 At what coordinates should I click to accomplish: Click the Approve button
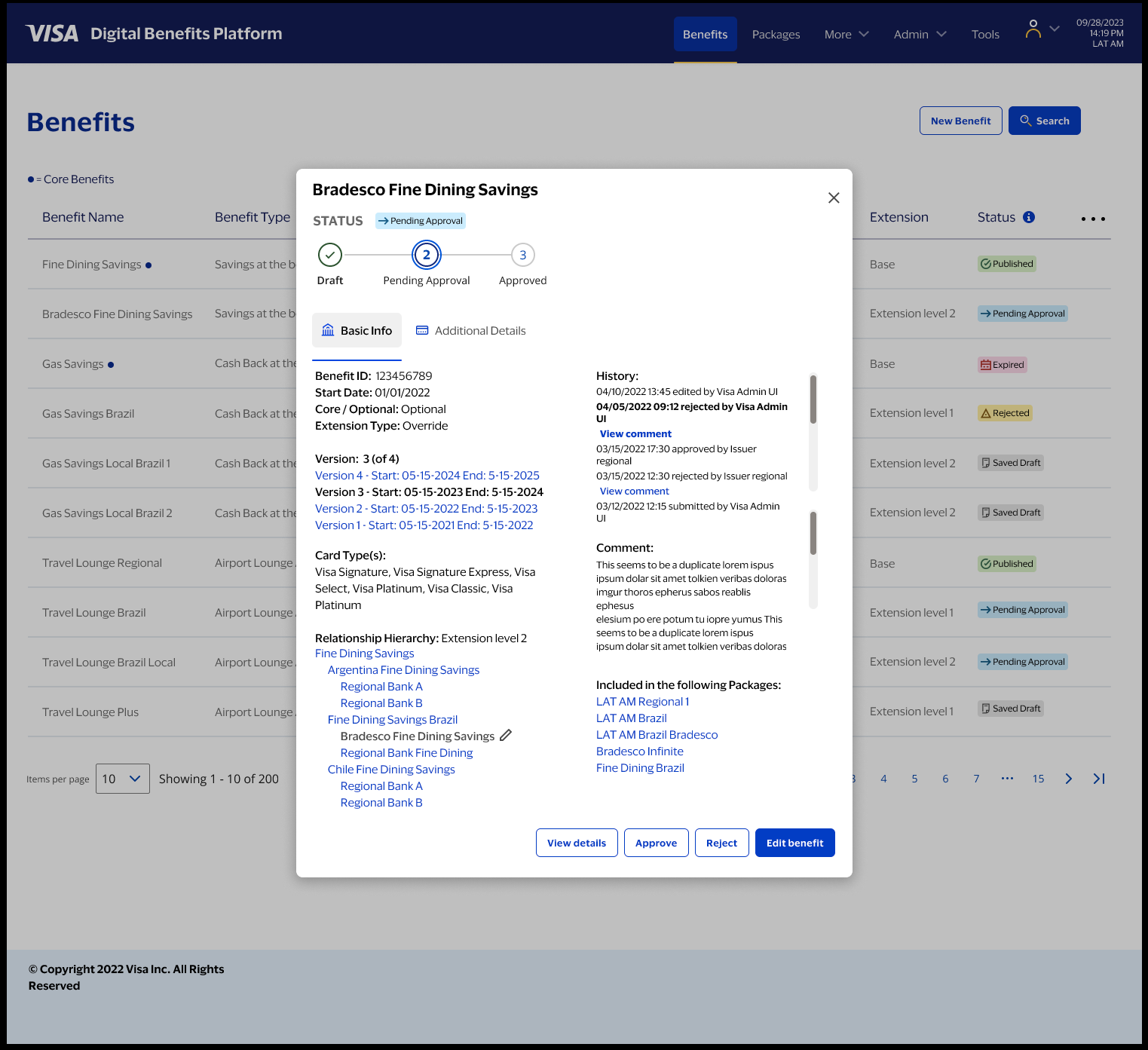point(656,843)
